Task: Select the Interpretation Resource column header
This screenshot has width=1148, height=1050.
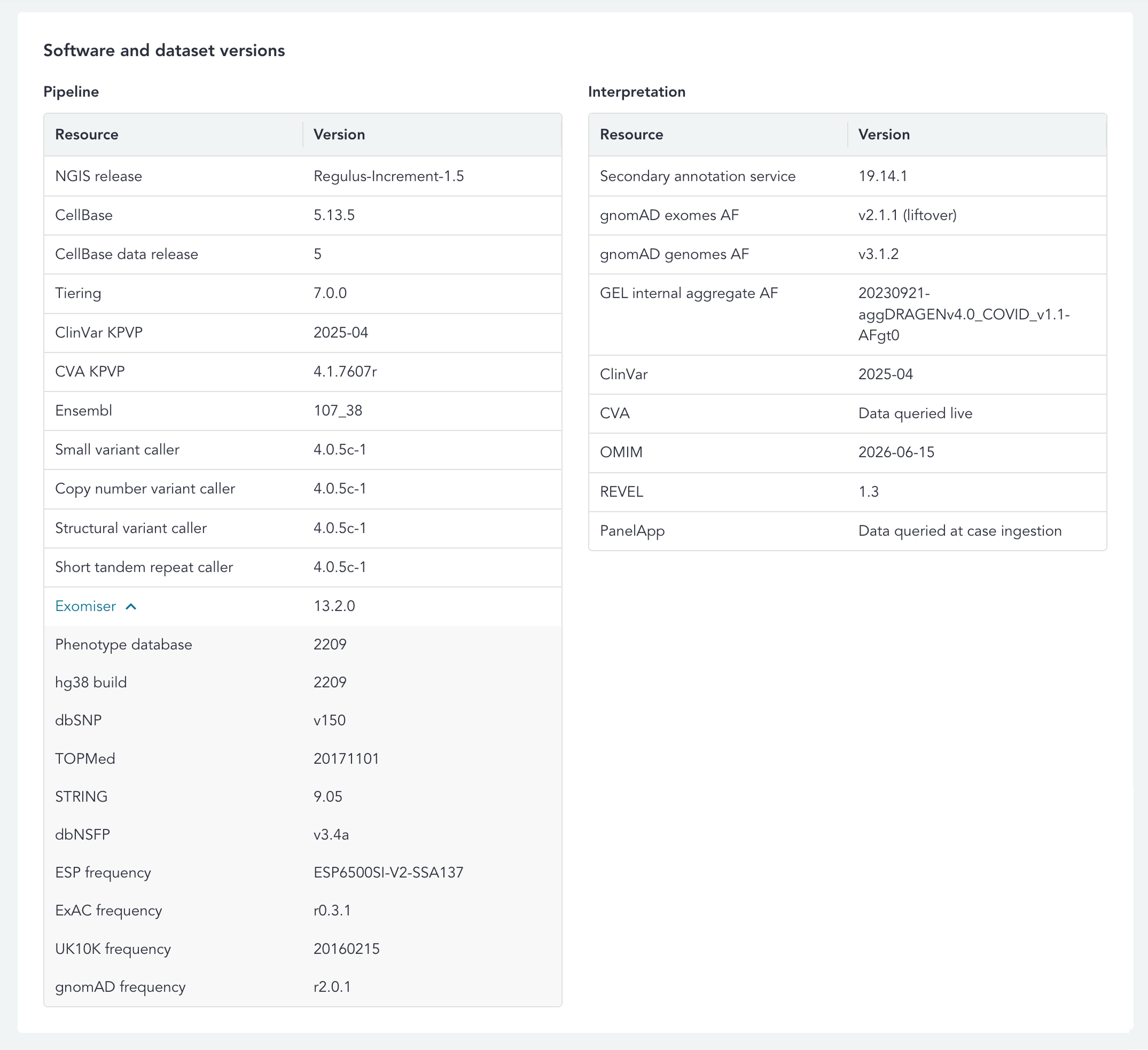Action: 718,135
